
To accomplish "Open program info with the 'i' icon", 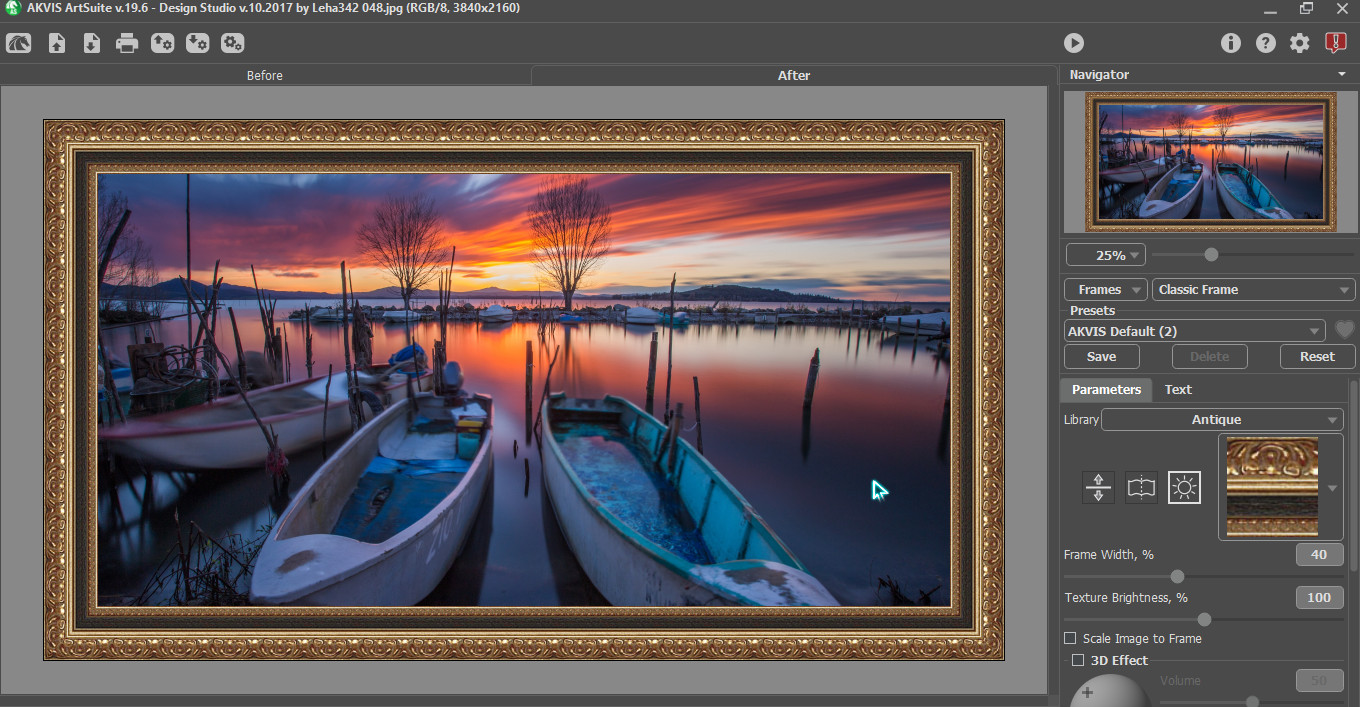I will pos(1231,43).
